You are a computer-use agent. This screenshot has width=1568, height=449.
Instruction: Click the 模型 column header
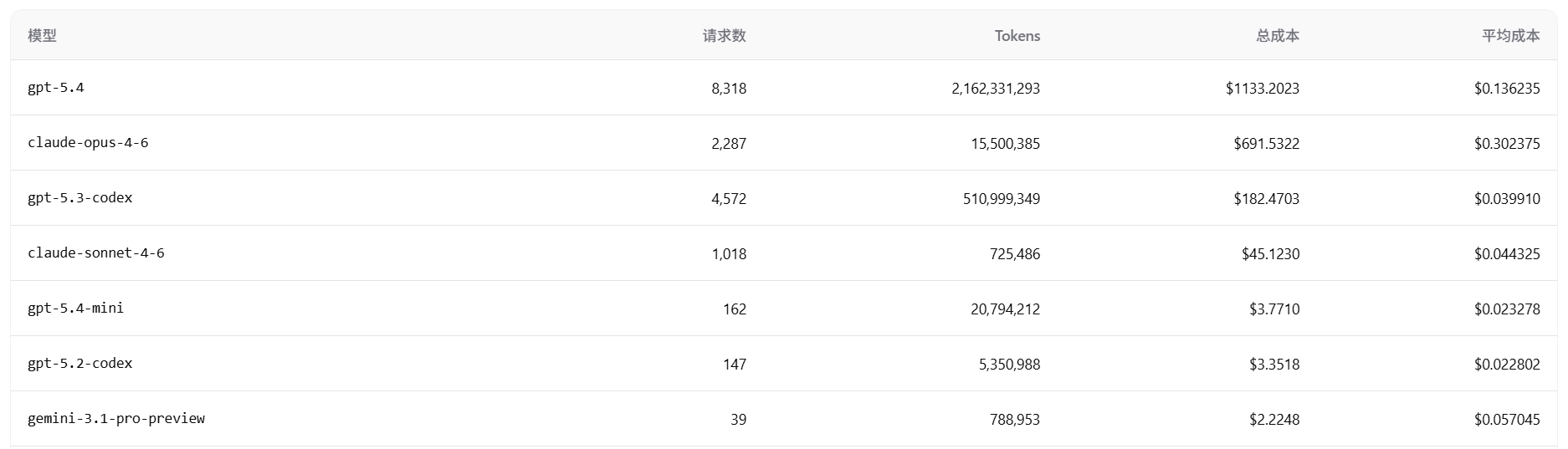tap(42, 36)
